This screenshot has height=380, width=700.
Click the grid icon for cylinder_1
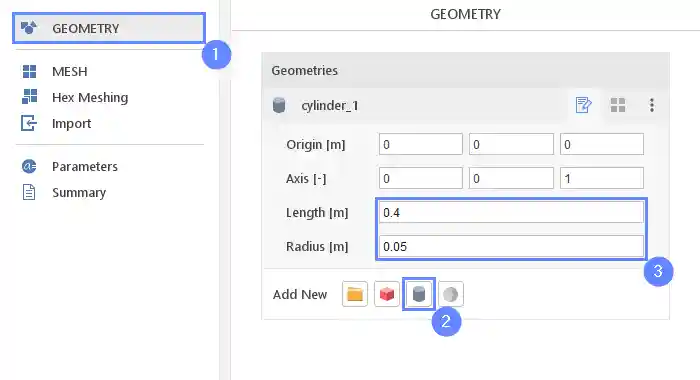tap(618, 105)
